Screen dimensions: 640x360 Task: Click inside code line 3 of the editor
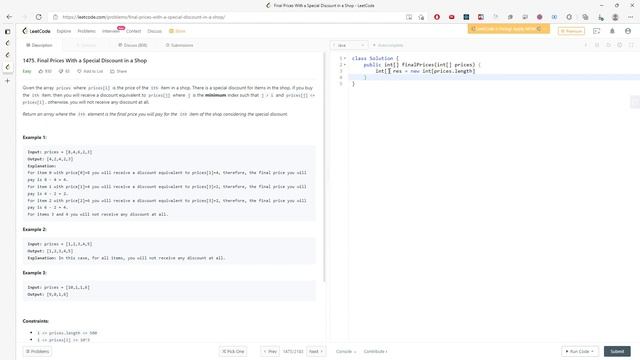pos(425,71)
